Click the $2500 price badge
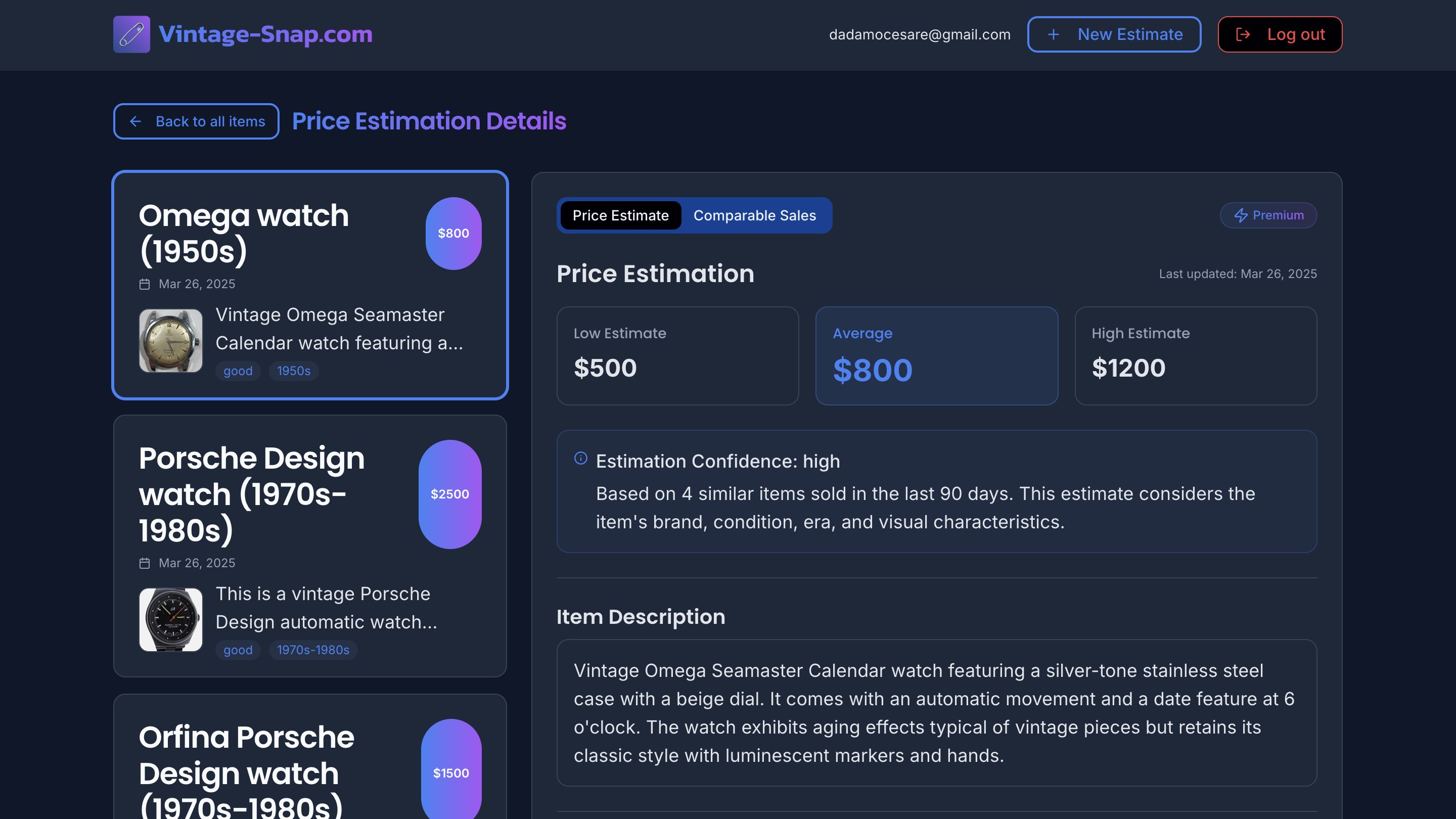Viewport: 1456px width, 819px height. [450, 494]
